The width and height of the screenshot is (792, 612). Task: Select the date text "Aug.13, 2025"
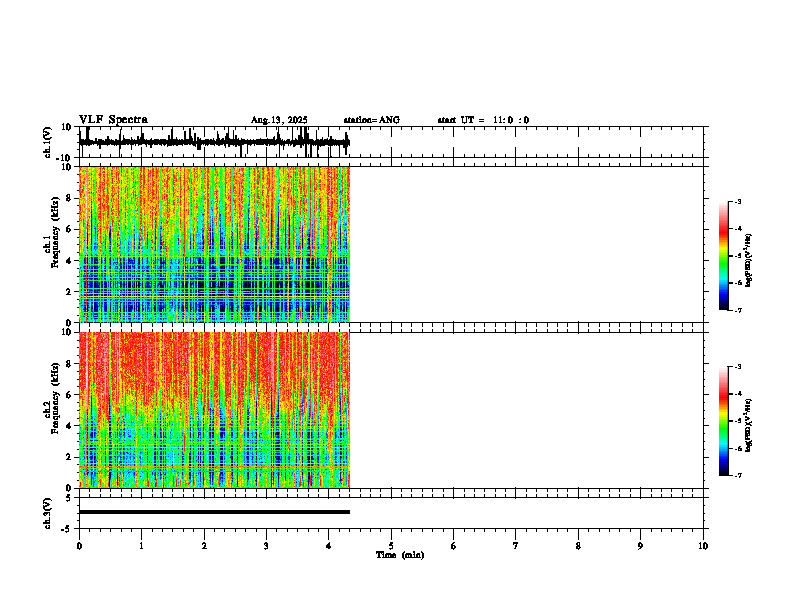click(279, 120)
